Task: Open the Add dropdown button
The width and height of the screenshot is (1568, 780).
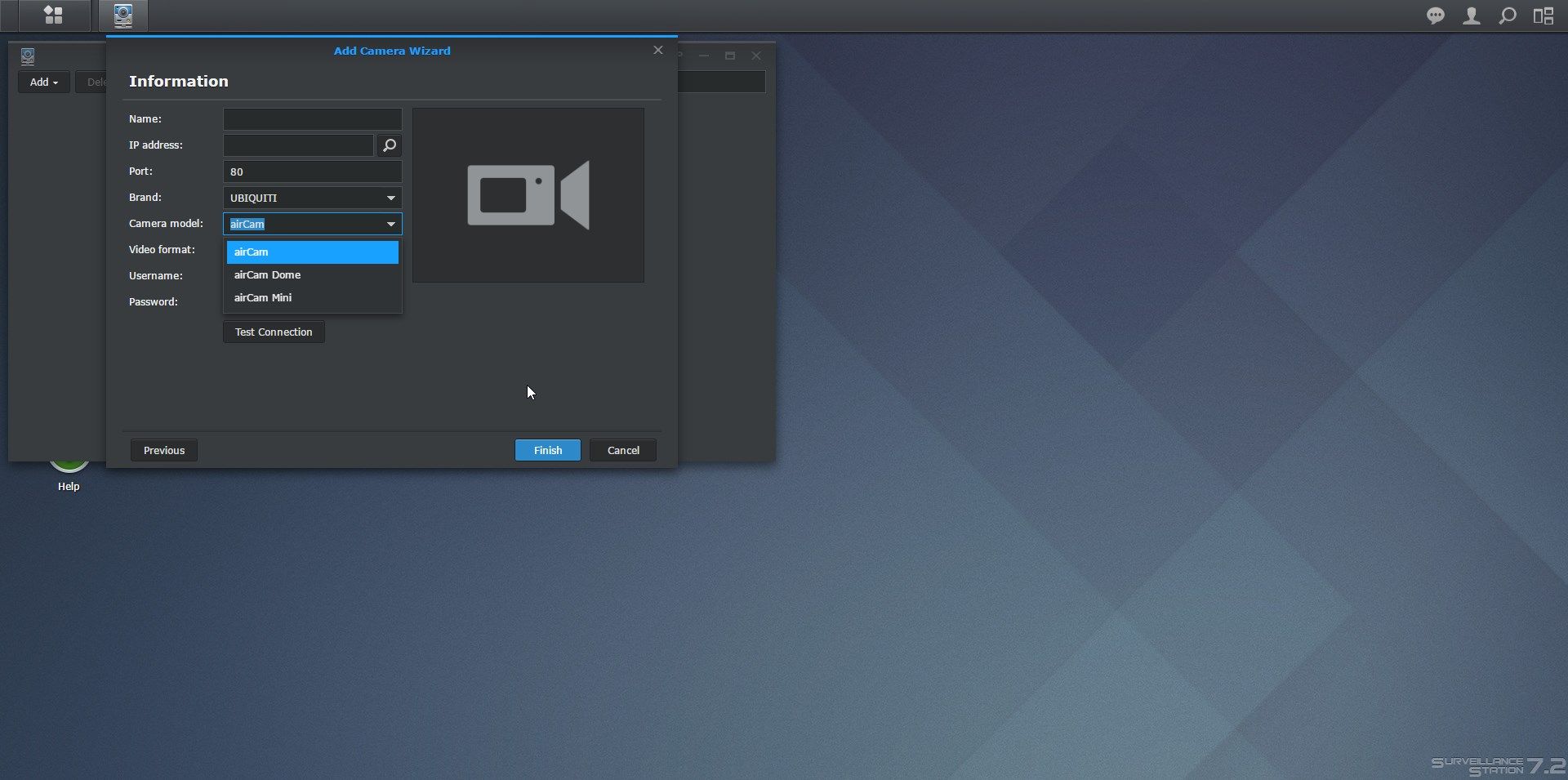Action: click(x=43, y=82)
